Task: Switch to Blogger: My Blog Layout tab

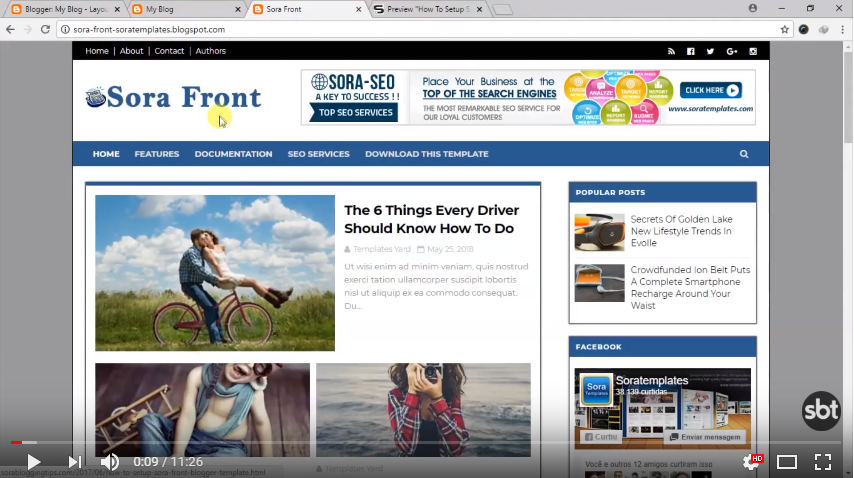Action: pos(63,9)
